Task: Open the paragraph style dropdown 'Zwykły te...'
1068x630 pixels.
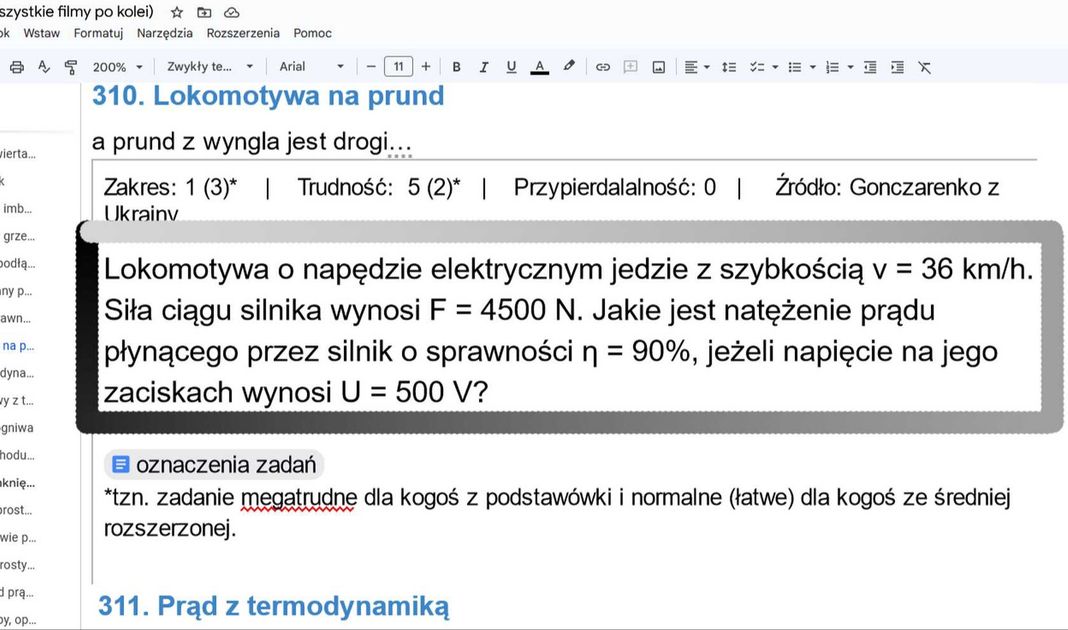Action: [x=210, y=67]
